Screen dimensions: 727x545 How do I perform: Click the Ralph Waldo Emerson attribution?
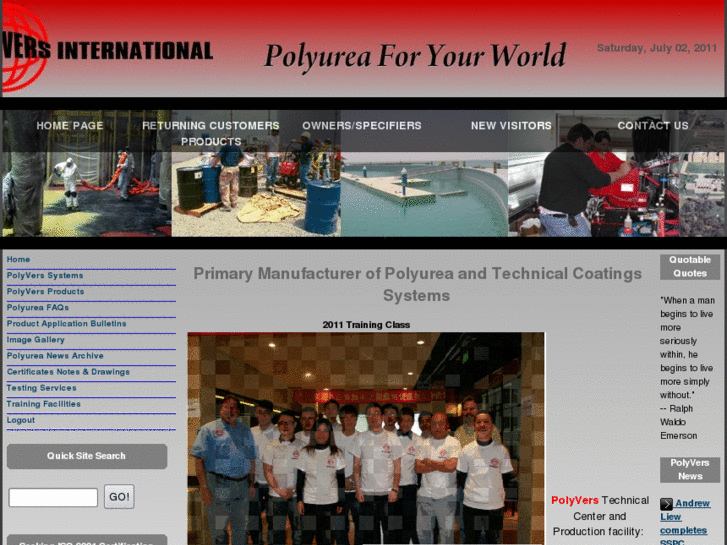[x=678, y=422]
